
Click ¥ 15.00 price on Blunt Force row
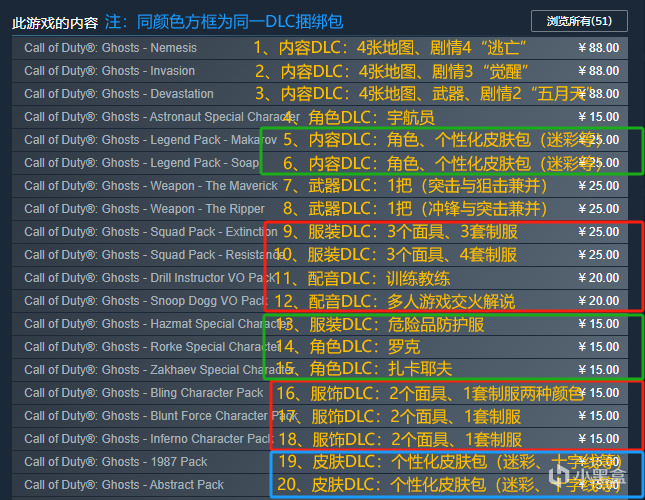pyautogui.click(x=599, y=416)
